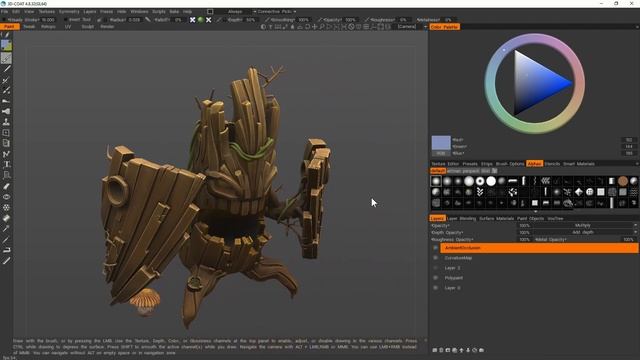Pick a shade in the color triangle
The image size is (640, 360).
pyautogui.click(x=535, y=84)
